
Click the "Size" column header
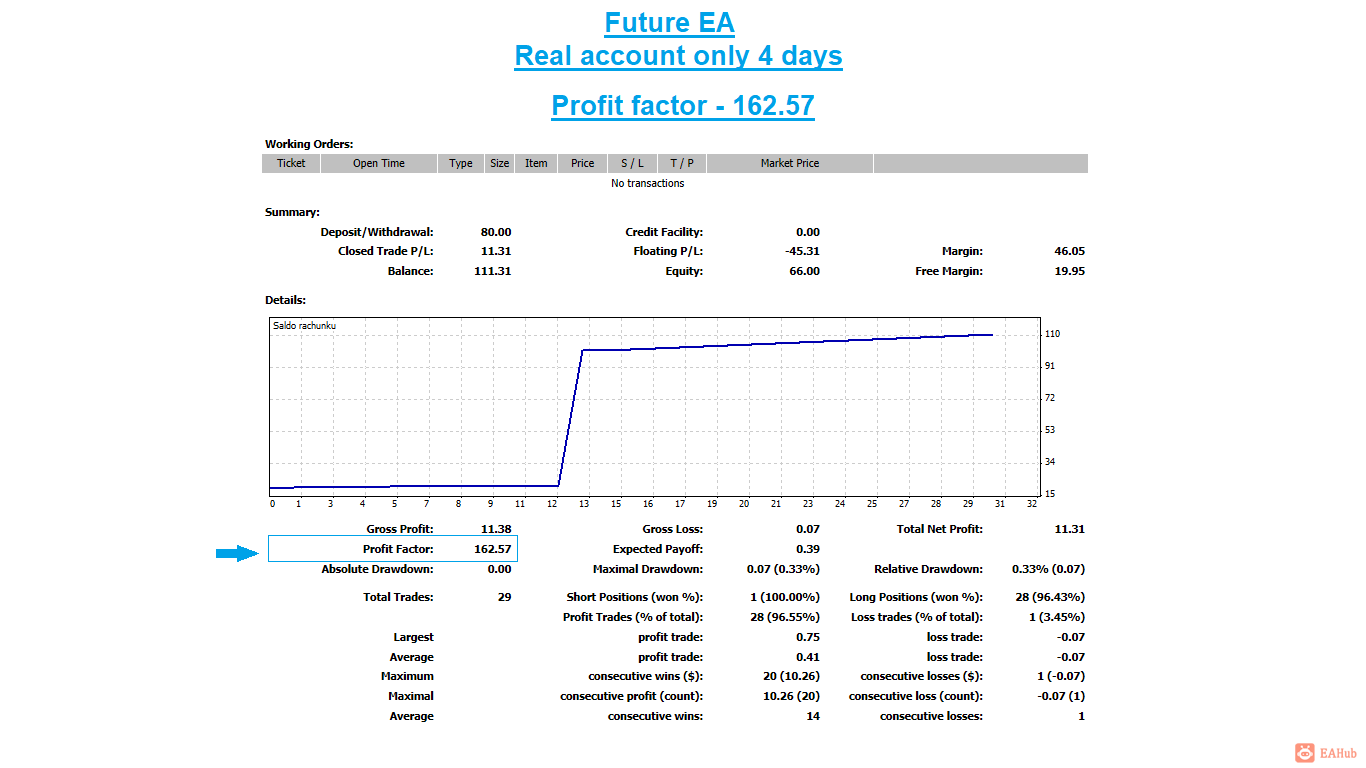[499, 163]
